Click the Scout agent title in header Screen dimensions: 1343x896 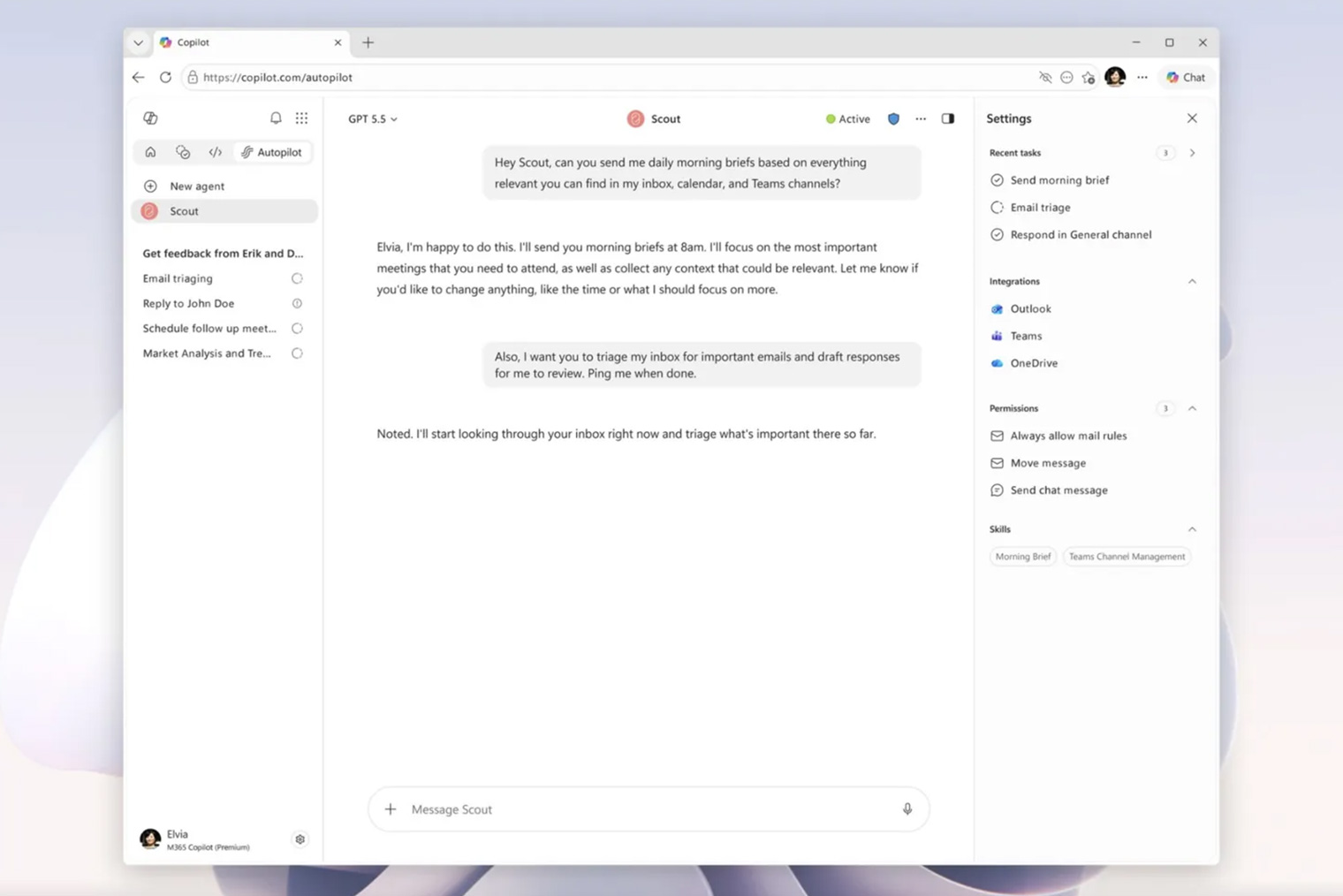(x=654, y=118)
